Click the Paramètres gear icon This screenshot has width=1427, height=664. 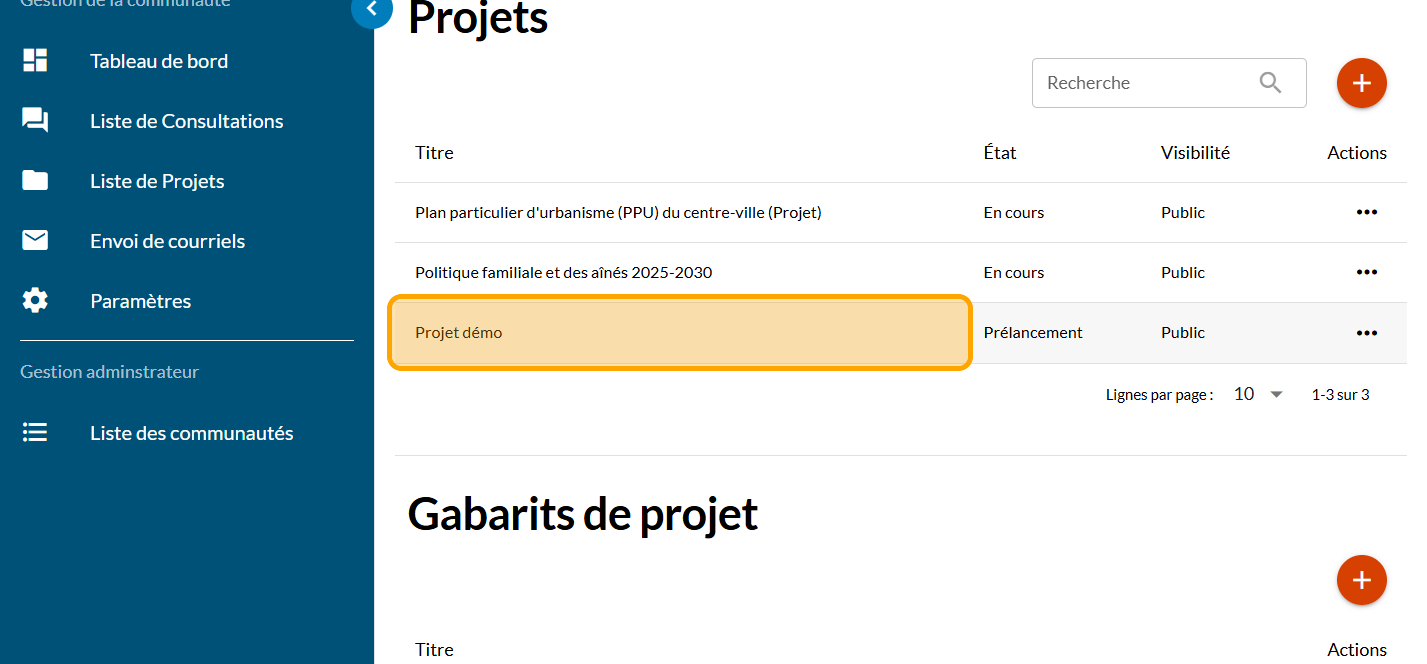coord(35,301)
